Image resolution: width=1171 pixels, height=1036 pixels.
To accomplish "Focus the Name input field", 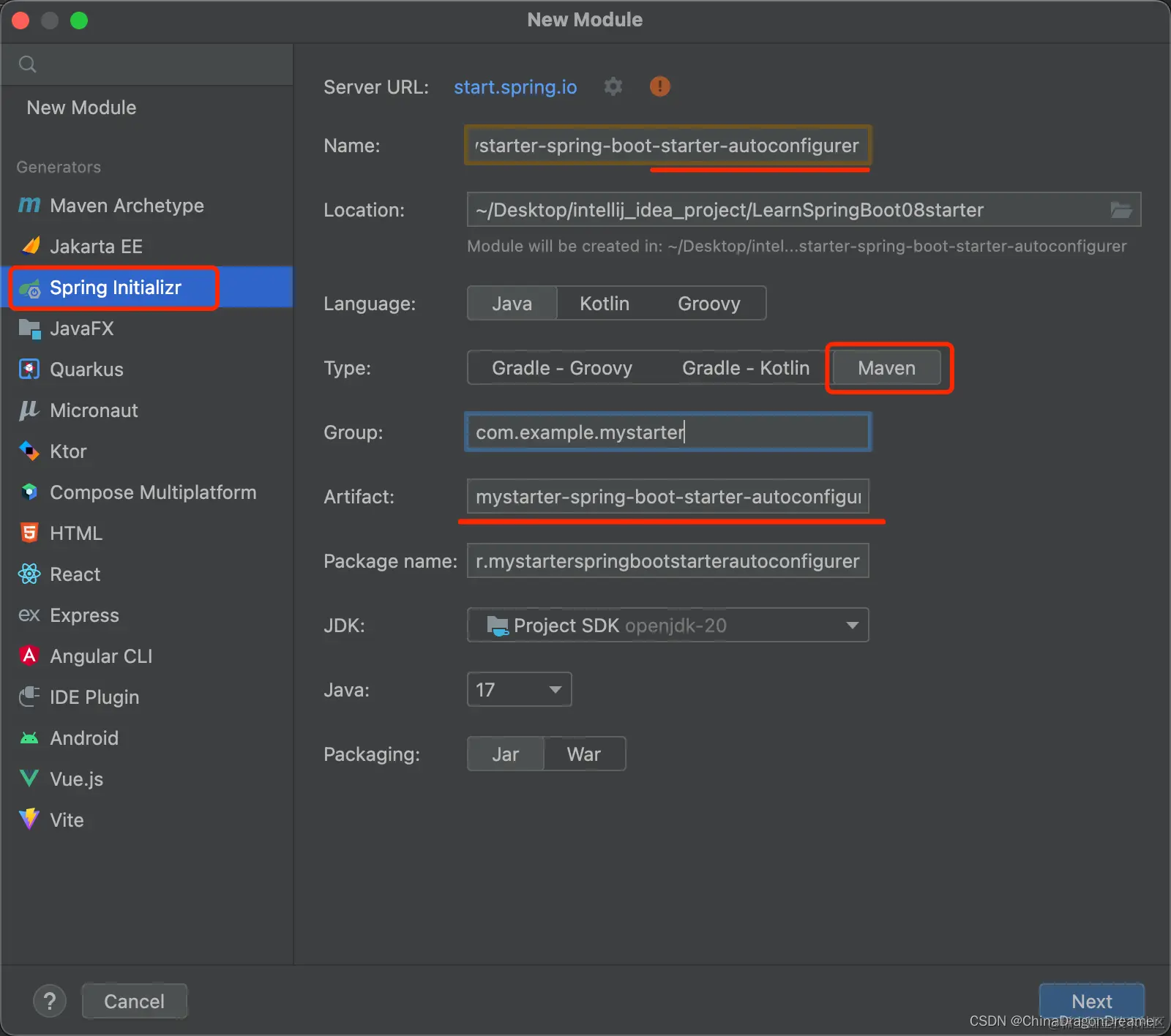I will coord(668,146).
